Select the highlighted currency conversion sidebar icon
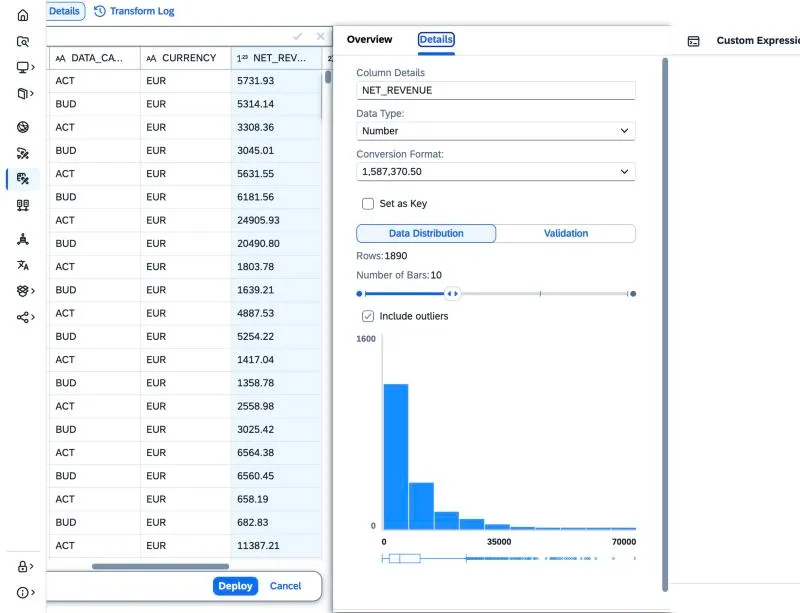Screen dimensions: 800x613 [23, 179]
